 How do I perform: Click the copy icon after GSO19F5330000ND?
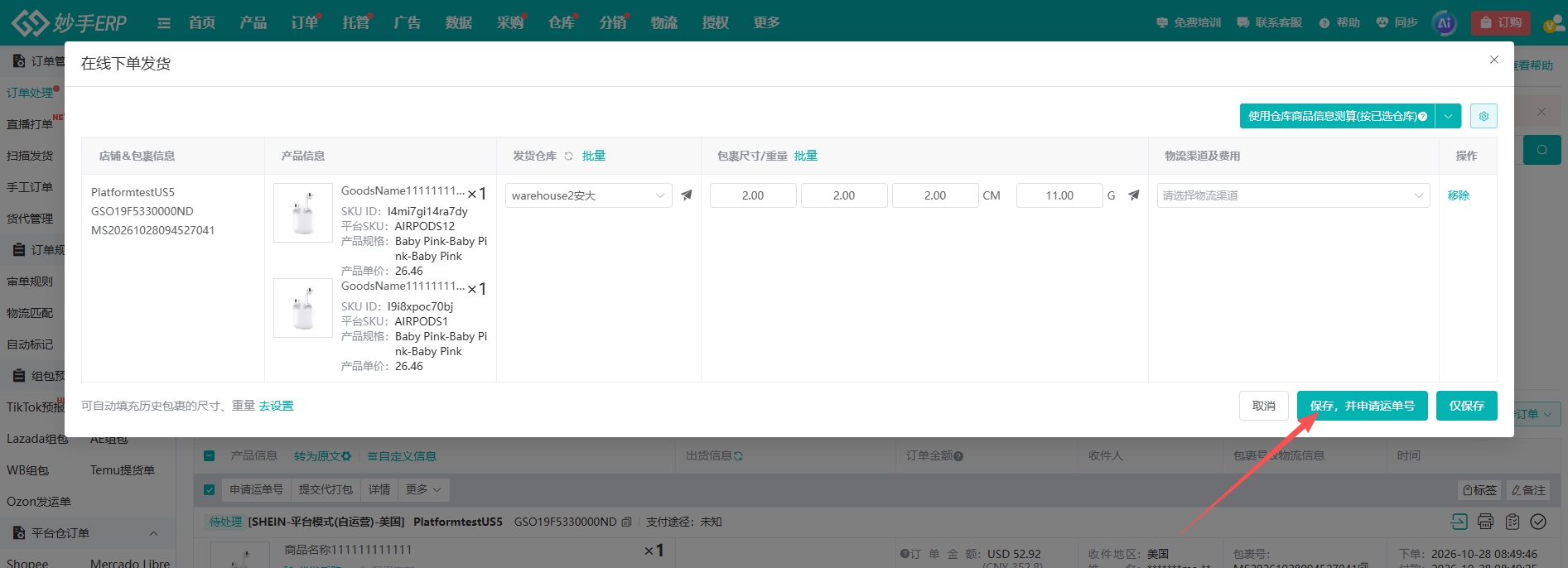click(626, 522)
